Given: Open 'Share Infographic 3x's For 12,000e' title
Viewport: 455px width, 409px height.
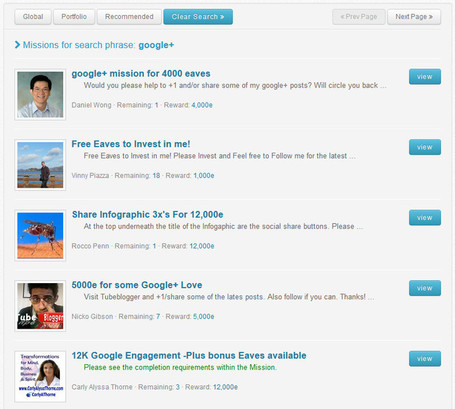Looking at the screenshot, I should [x=148, y=214].
